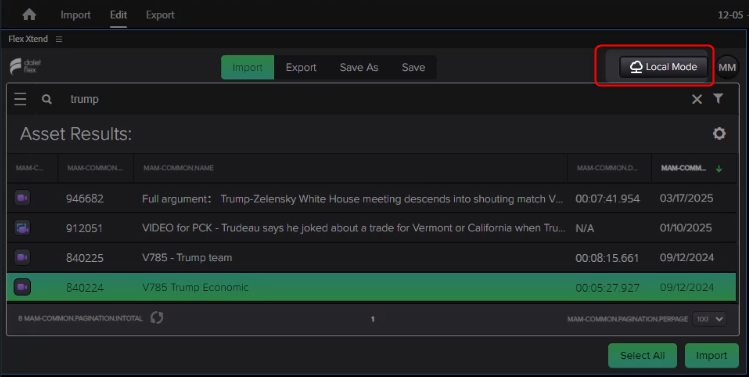Click the video icon for asset 946682

22,198
